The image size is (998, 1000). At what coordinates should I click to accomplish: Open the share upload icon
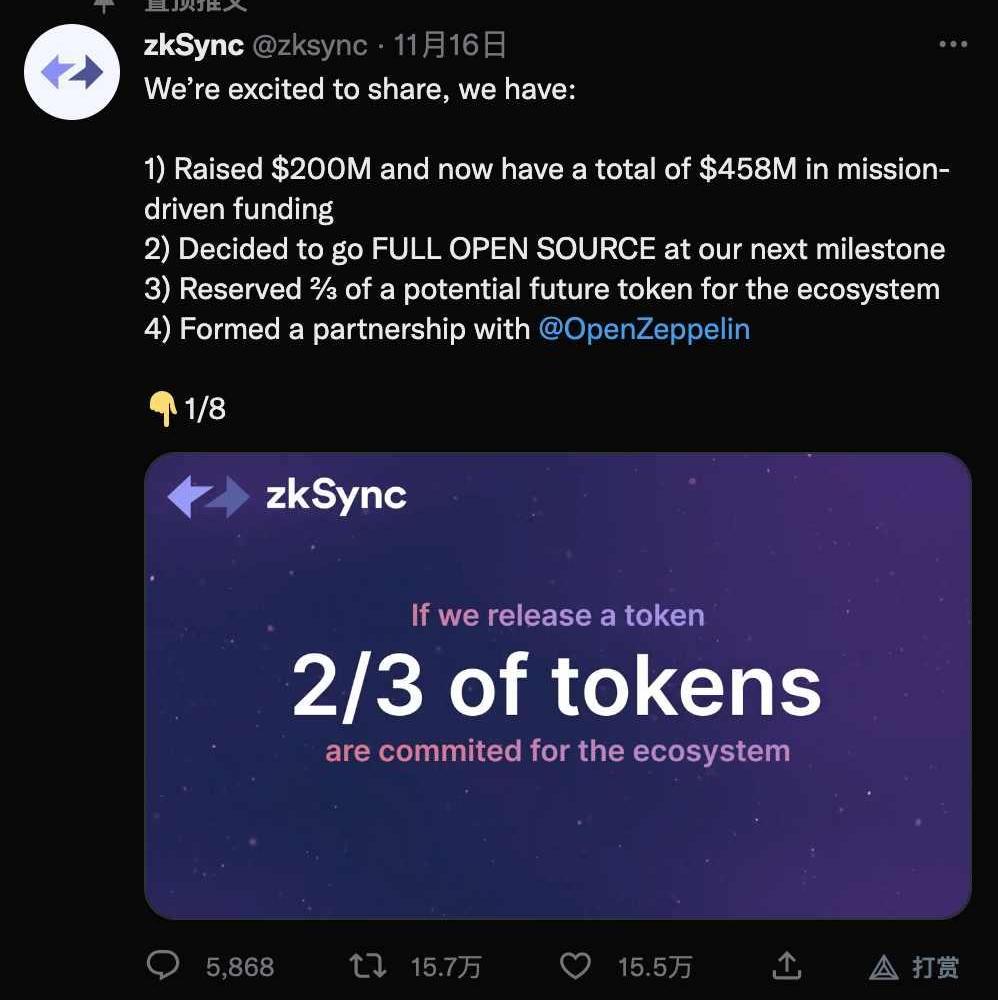coord(787,965)
